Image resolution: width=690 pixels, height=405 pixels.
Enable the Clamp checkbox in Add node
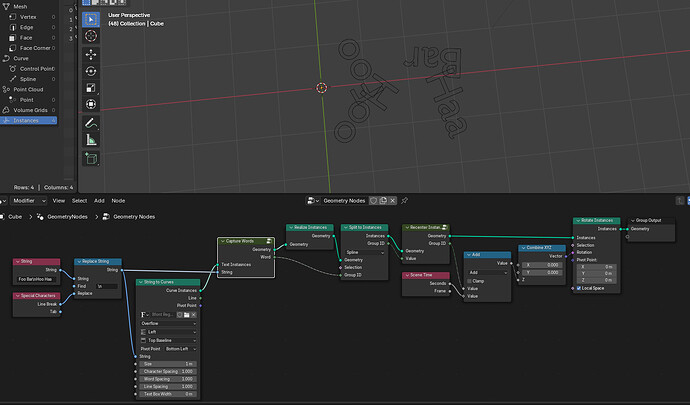point(470,281)
